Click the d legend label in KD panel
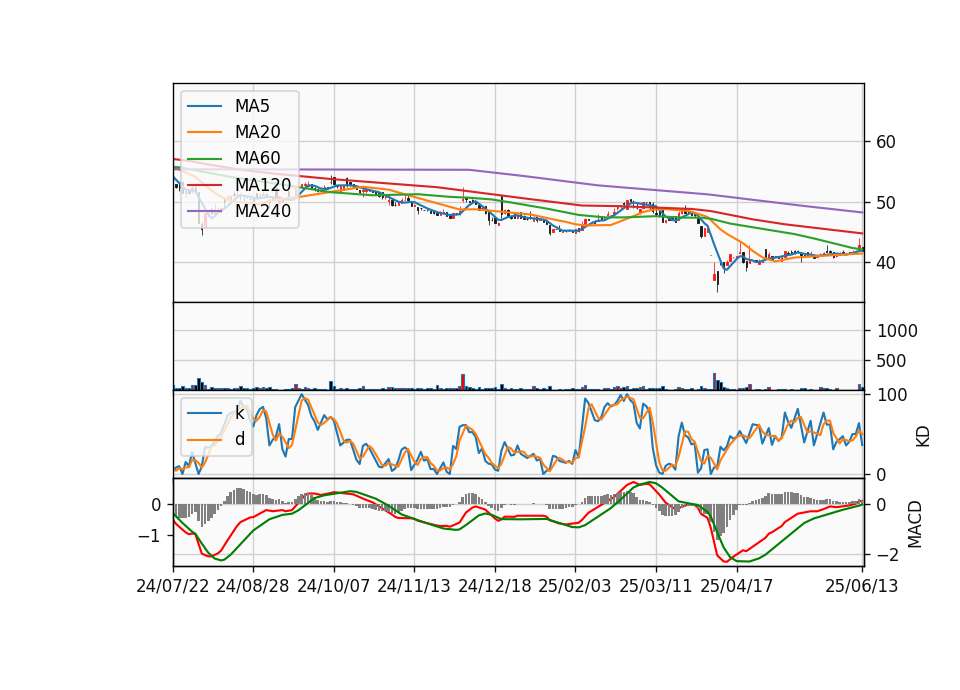 click(x=240, y=439)
